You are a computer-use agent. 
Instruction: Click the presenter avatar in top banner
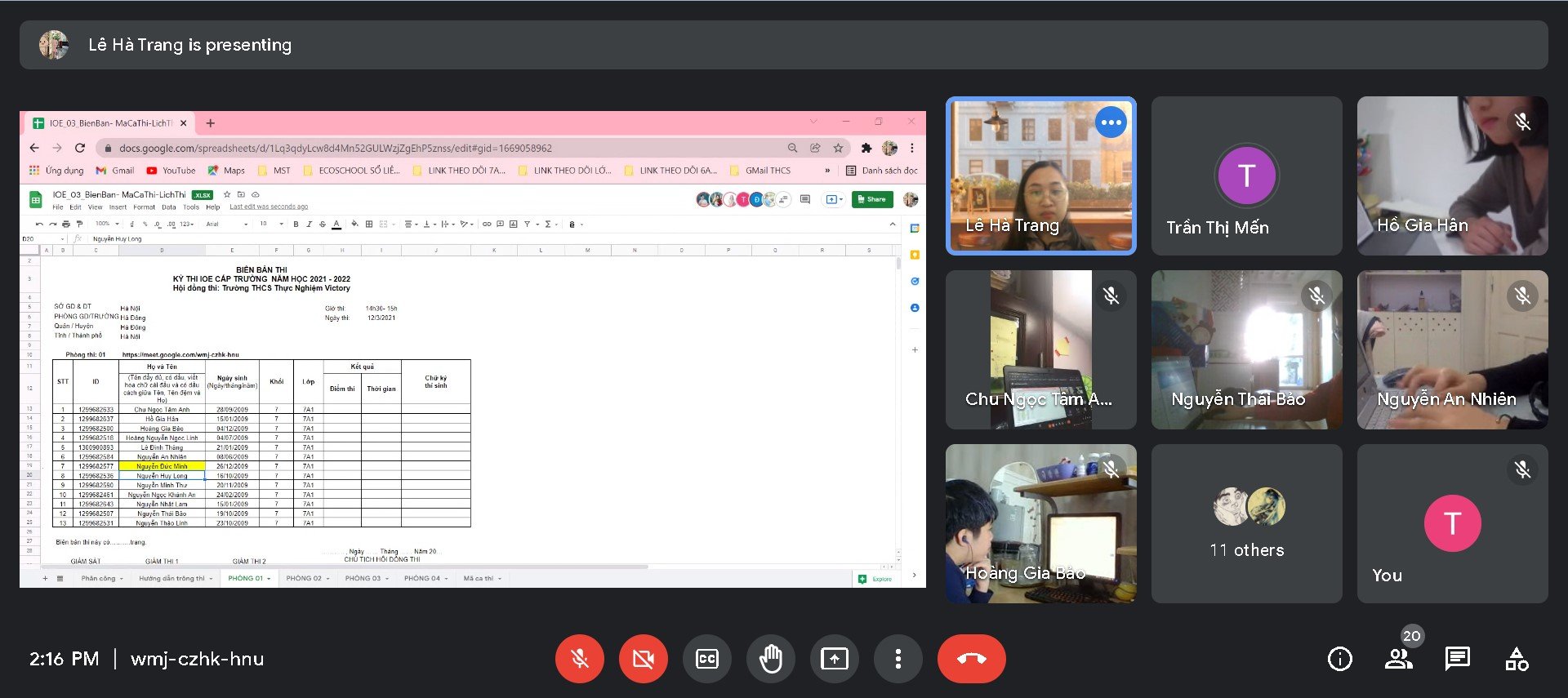pyautogui.click(x=54, y=45)
